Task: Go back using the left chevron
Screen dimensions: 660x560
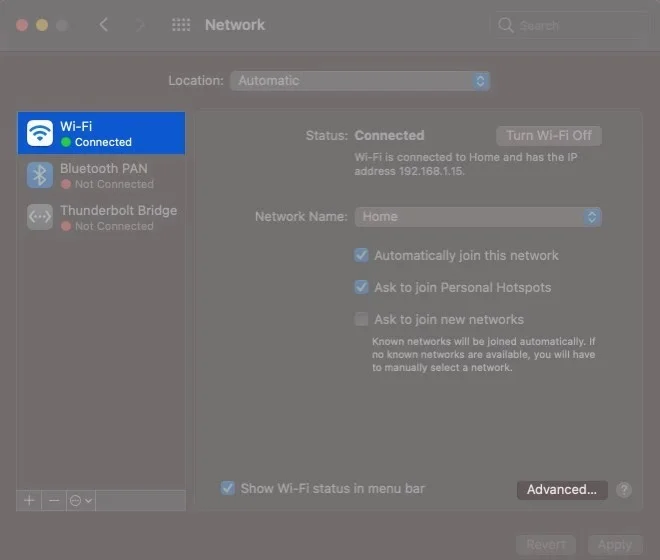Action: [x=104, y=25]
